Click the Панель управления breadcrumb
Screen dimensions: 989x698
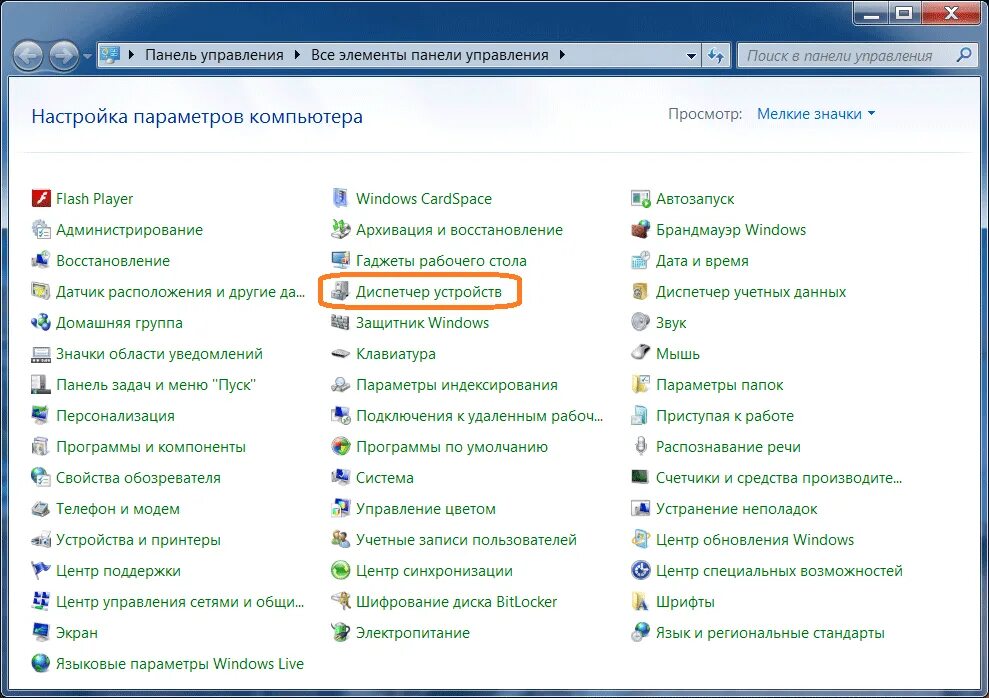[x=214, y=55]
